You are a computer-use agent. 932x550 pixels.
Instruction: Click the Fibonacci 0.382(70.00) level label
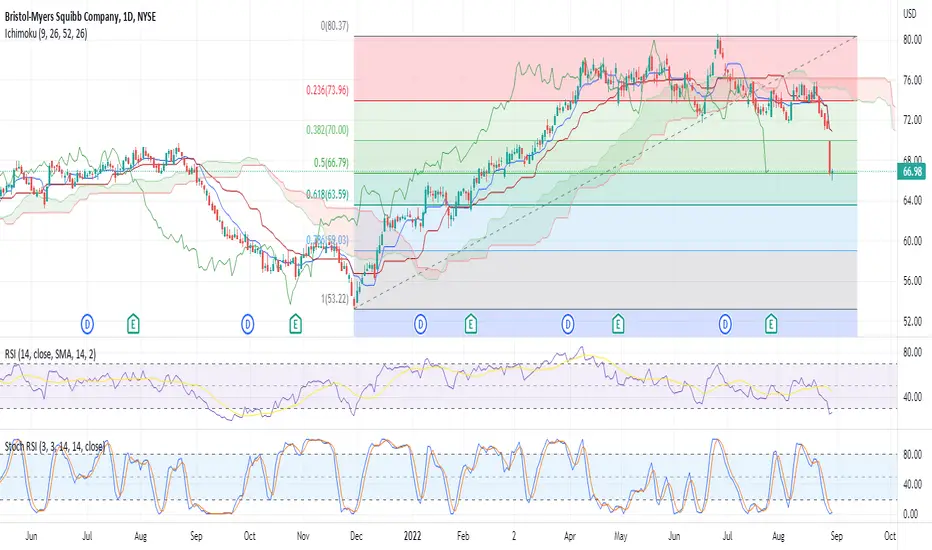click(328, 130)
